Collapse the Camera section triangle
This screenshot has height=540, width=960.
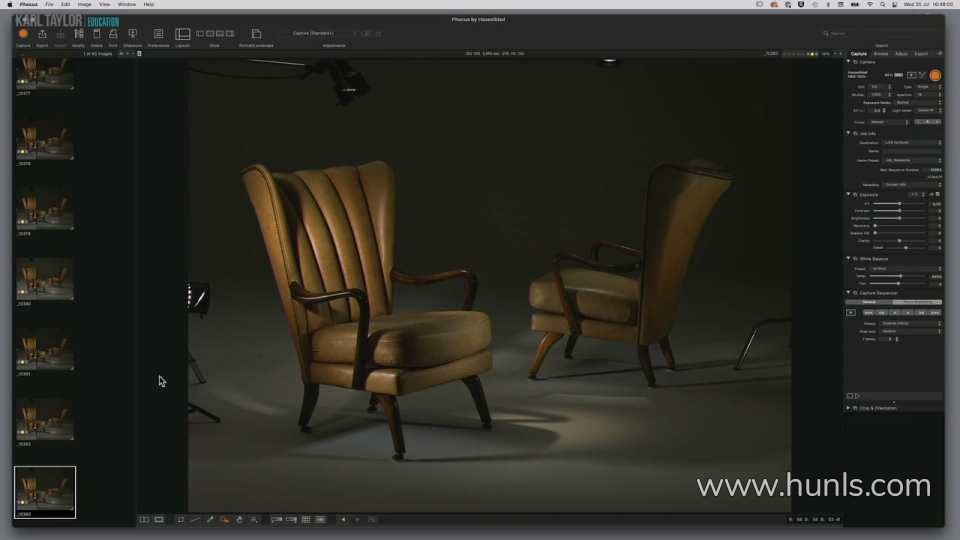point(849,62)
